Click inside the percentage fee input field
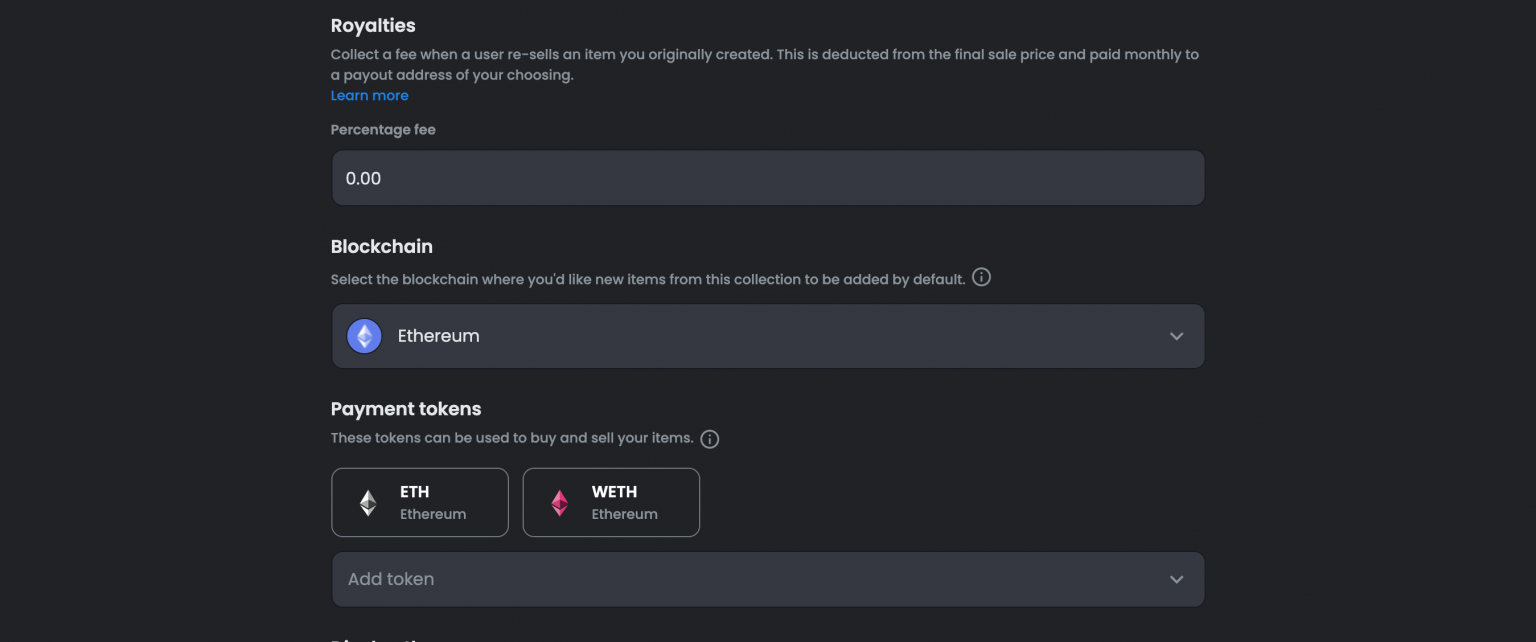The width and height of the screenshot is (1536, 642). point(768,177)
